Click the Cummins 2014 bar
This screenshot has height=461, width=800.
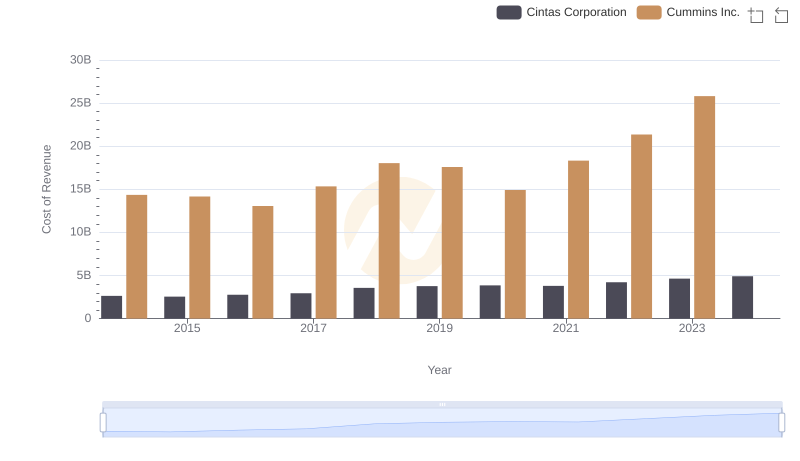pos(137,257)
